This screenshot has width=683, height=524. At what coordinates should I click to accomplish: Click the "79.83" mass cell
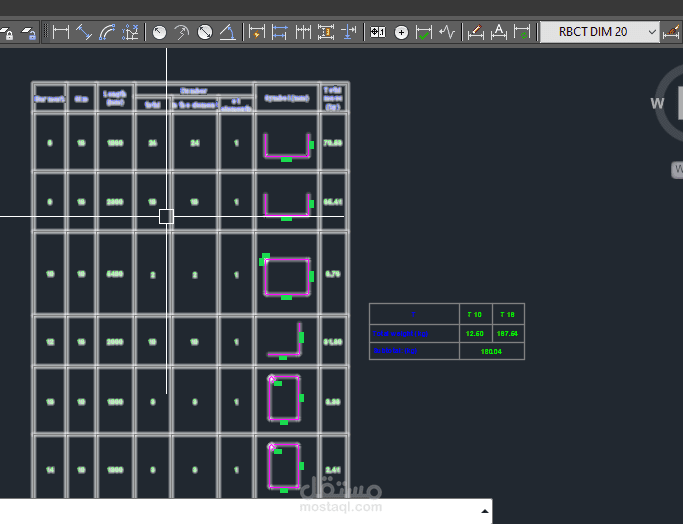coord(333,143)
